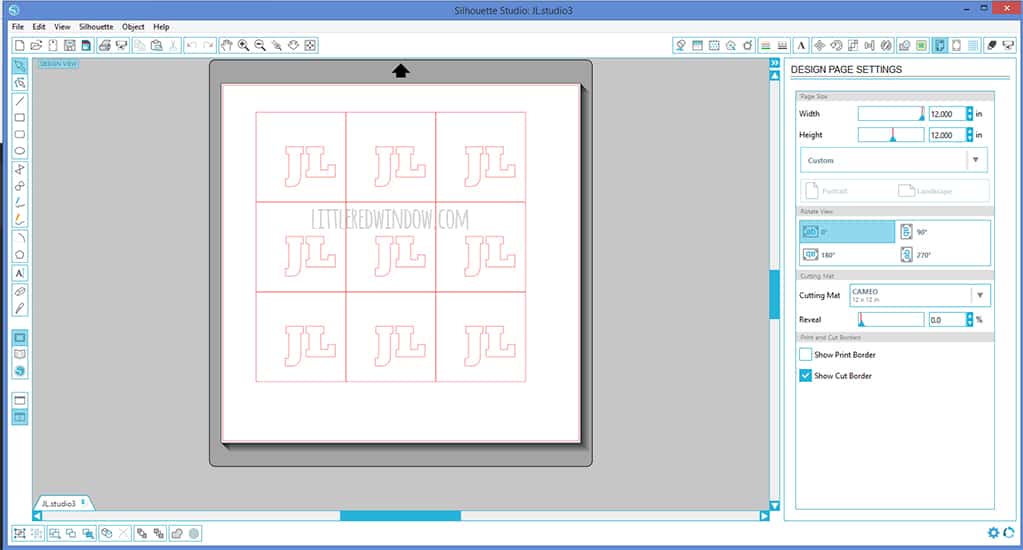Enable the Show Print Border checkbox

805,355
